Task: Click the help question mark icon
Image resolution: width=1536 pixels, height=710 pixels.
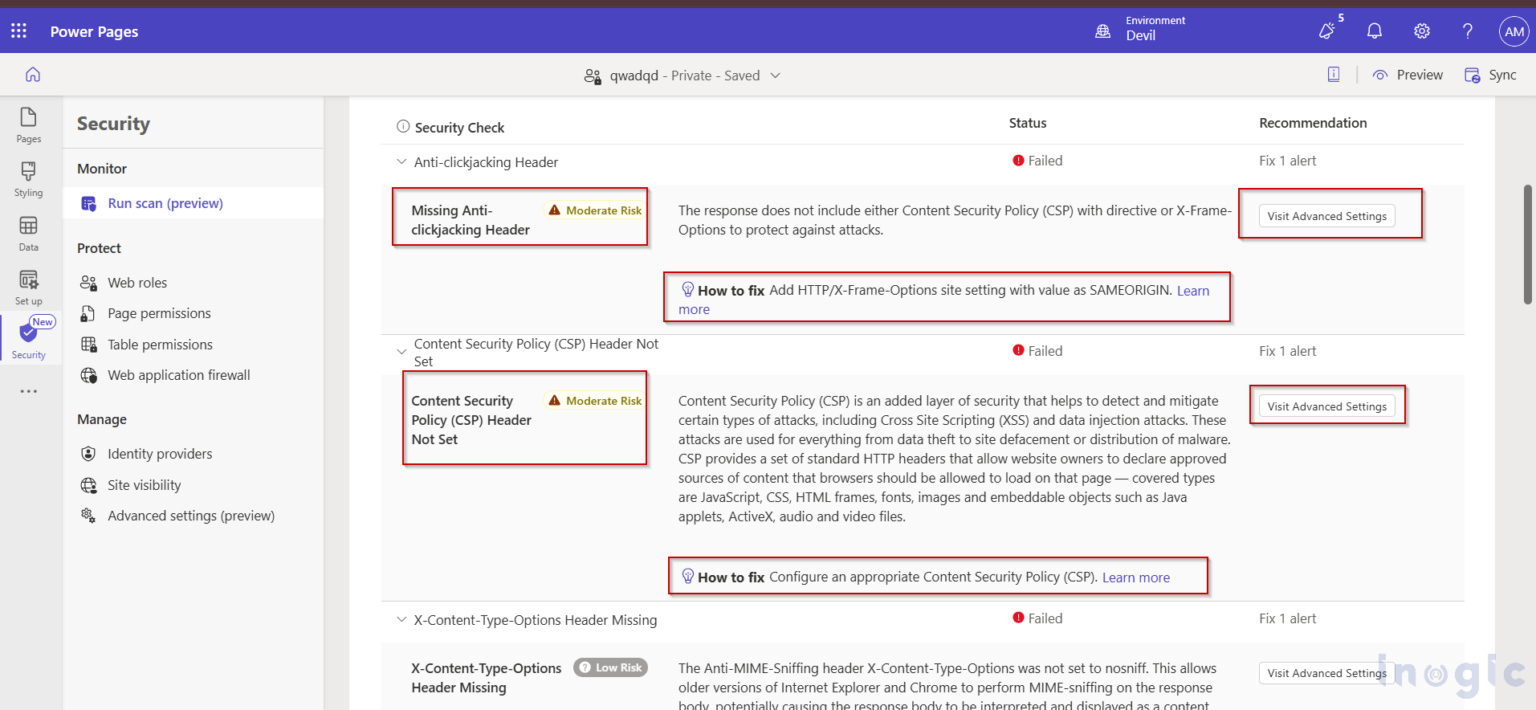Action: (x=1467, y=31)
